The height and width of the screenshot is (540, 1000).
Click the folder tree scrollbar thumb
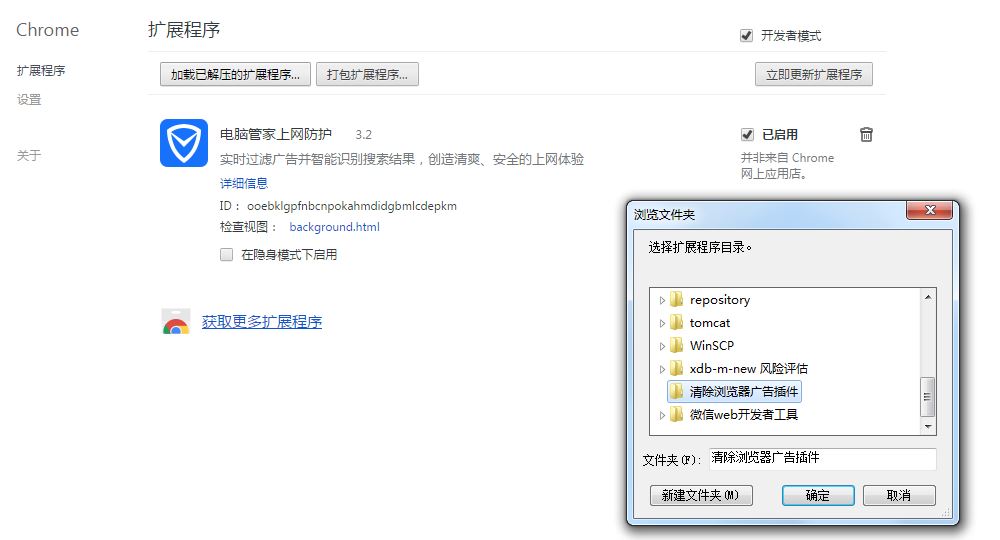928,397
